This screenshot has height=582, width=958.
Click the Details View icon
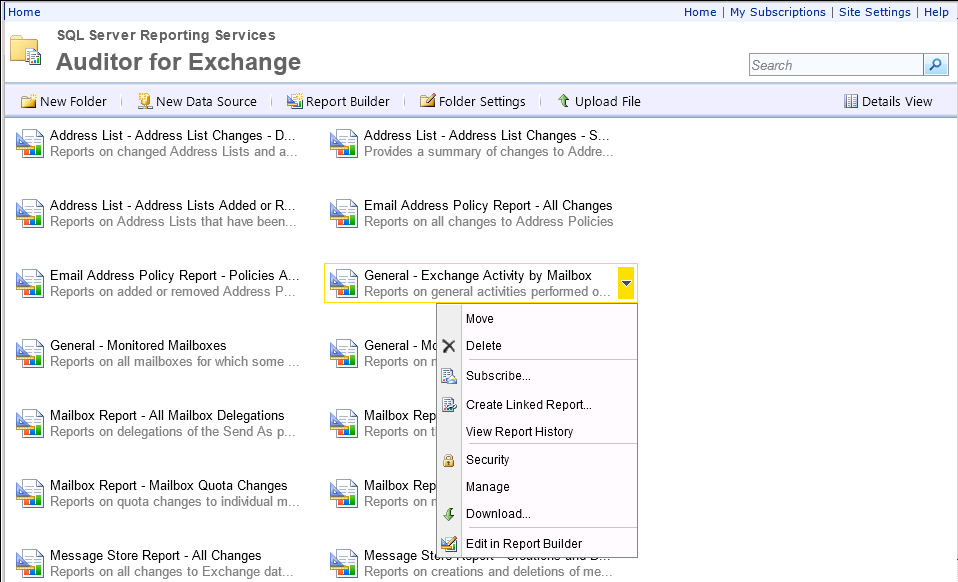pyautogui.click(x=851, y=101)
